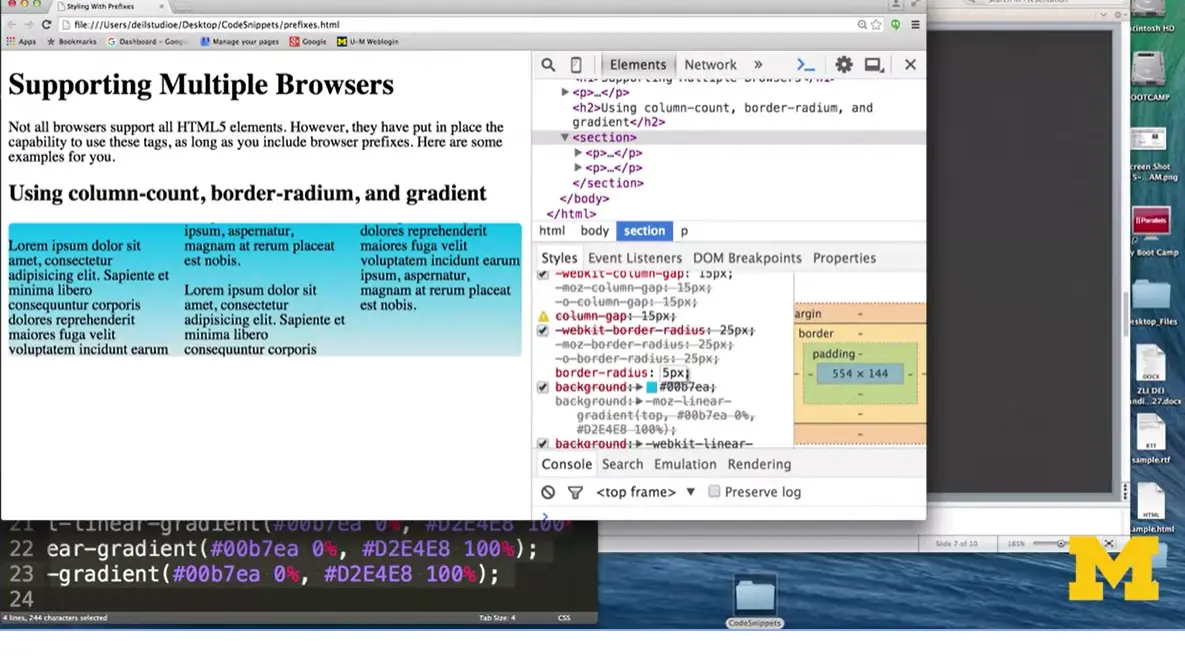This screenshot has height=666, width=1185.
Task: Open the console filter funnel icon
Action: pyautogui.click(x=575, y=491)
